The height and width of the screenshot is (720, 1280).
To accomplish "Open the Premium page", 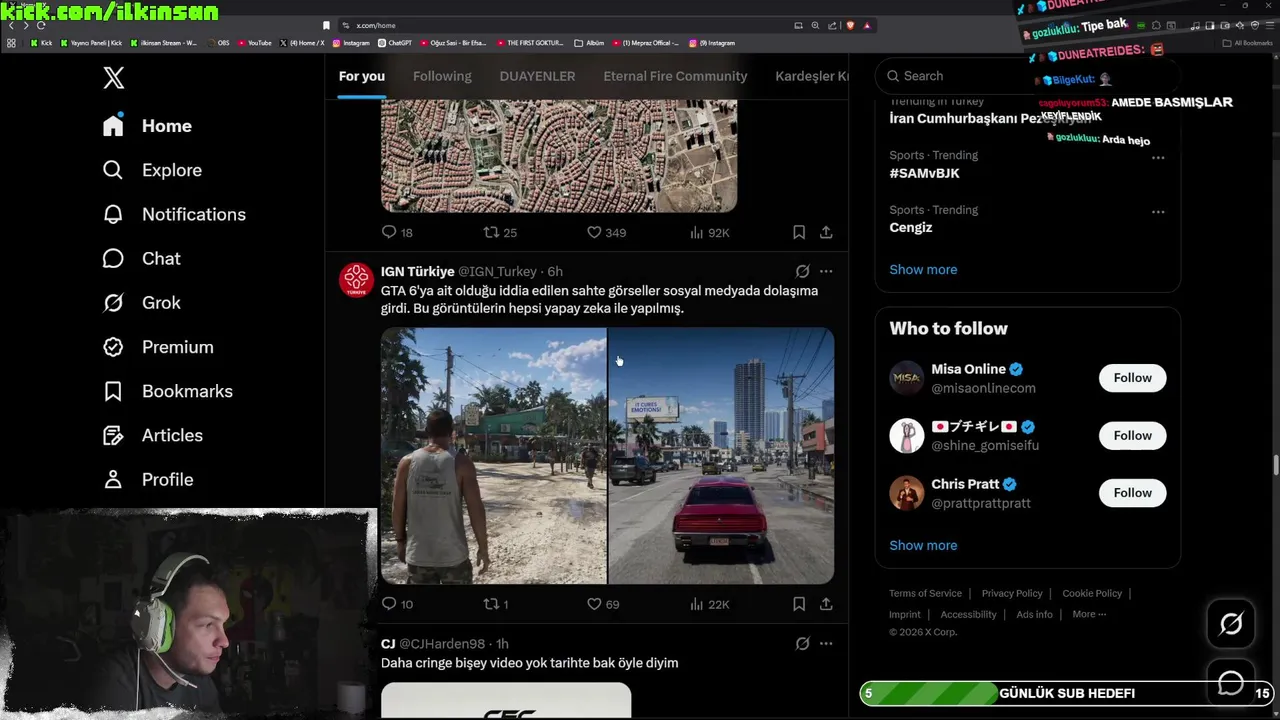I will point(158,347).
